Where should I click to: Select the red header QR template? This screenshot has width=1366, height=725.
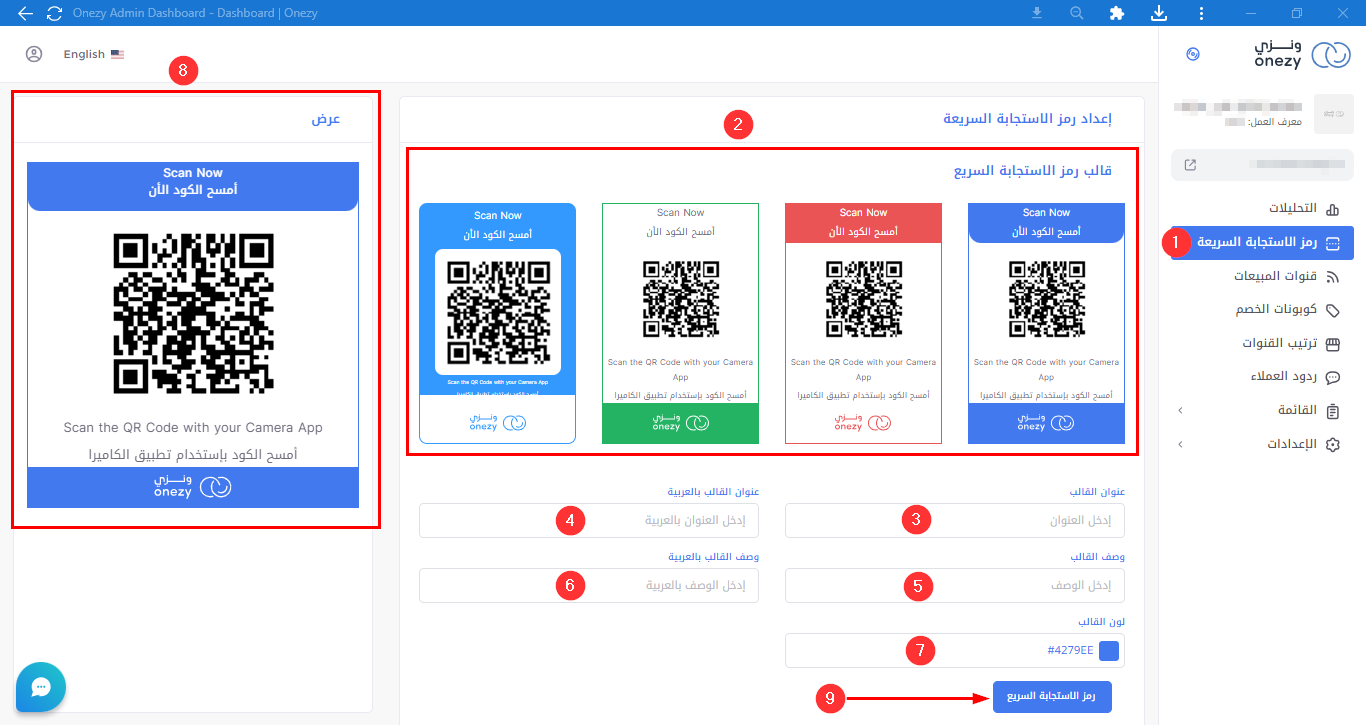pos(863,323)
